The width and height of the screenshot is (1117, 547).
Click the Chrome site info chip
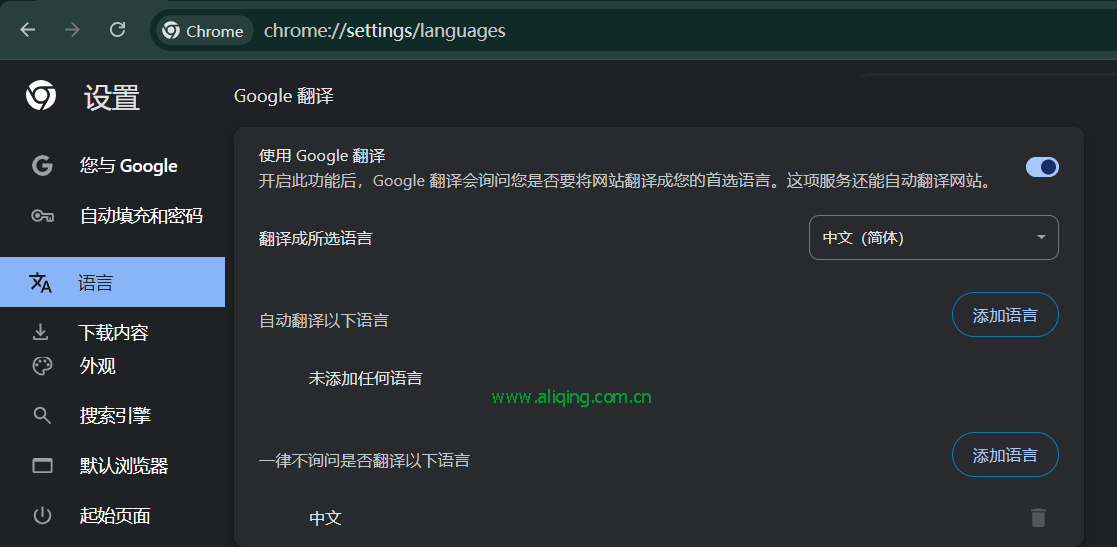[x=203, y=31]
